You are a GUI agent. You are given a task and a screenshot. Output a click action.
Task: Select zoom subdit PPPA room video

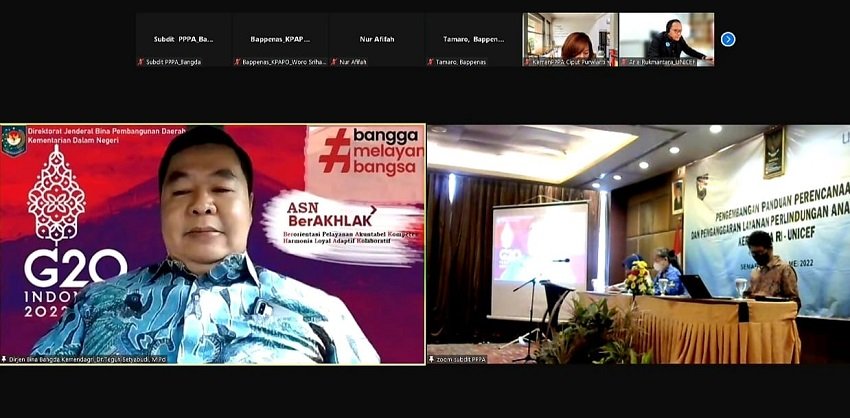(x=639, y=245)
